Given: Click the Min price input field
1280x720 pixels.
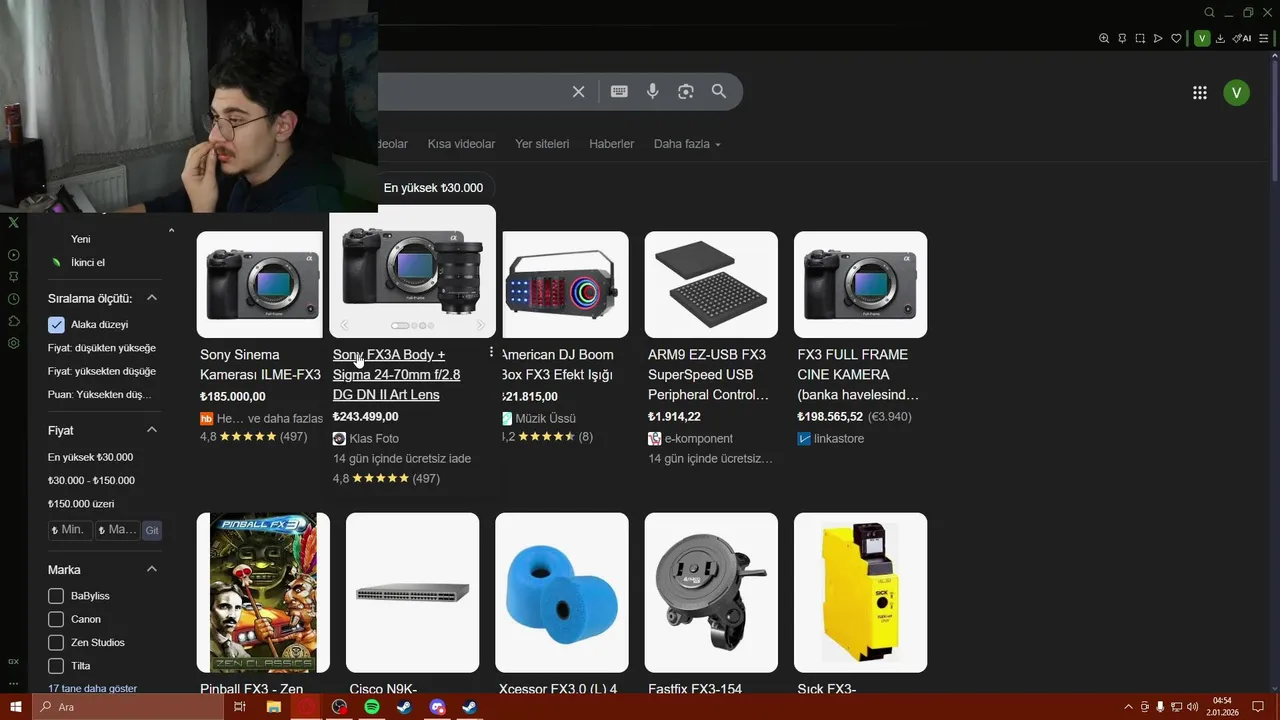Looking at the screenshot, I should coord(70,530).
